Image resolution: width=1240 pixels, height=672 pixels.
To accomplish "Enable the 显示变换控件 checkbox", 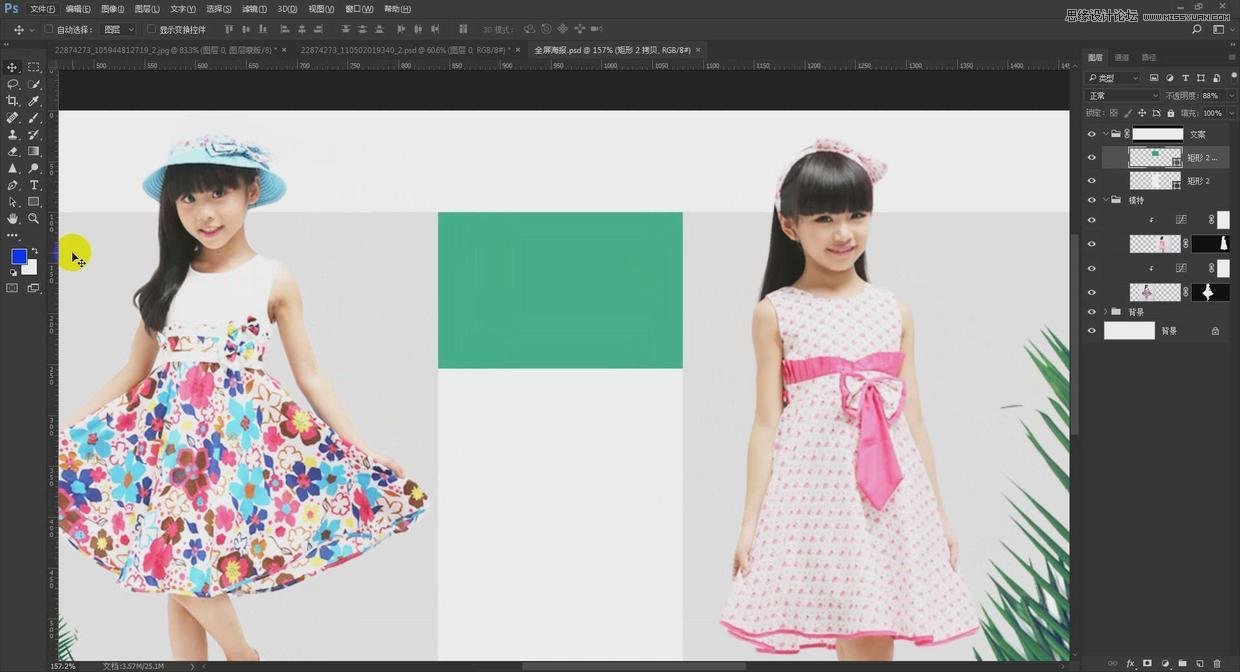I will click(x=151, y=30).
